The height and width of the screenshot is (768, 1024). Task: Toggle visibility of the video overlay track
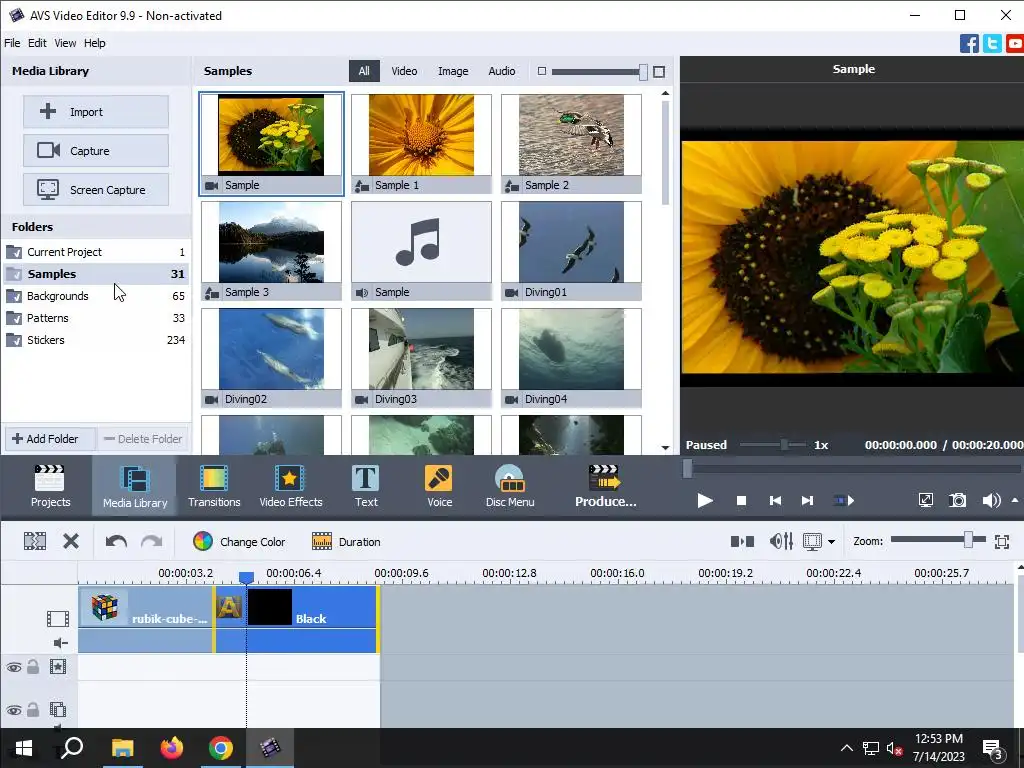(14, 710)
